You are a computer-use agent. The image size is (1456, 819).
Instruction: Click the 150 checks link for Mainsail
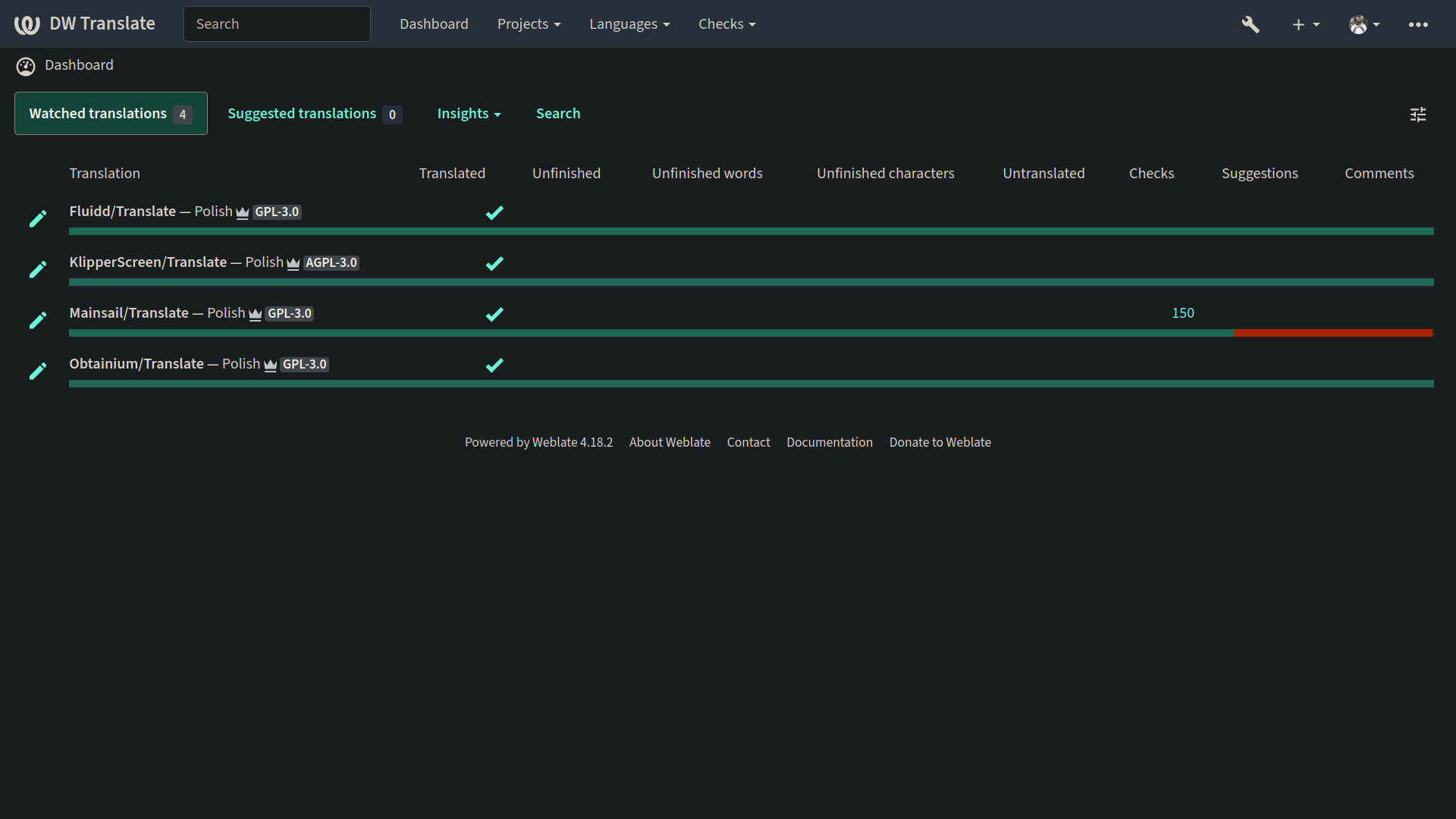pos(1183,312)
